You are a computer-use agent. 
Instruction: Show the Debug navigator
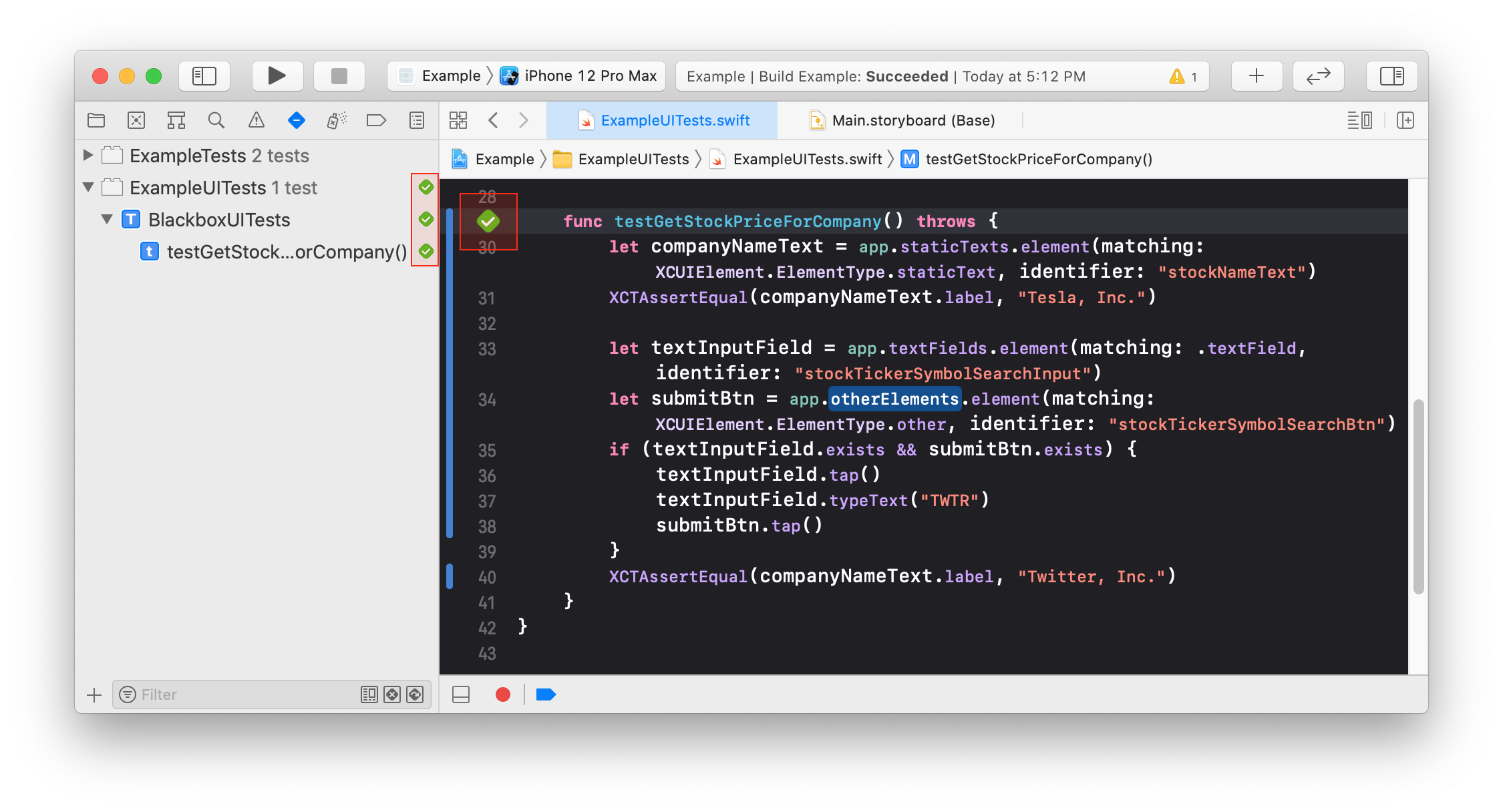pyautogui.click(x=337, y=120)
